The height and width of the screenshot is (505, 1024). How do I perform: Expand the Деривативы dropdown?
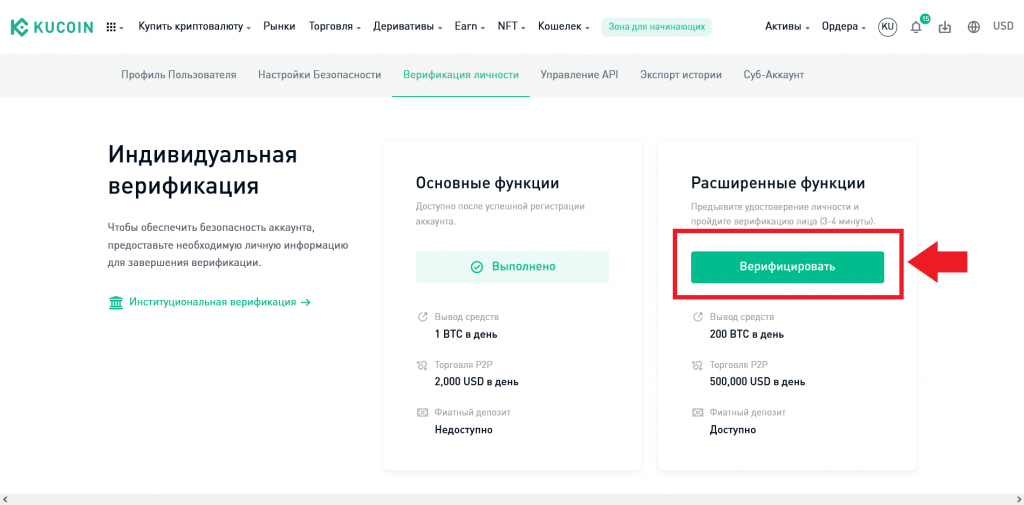408,27
